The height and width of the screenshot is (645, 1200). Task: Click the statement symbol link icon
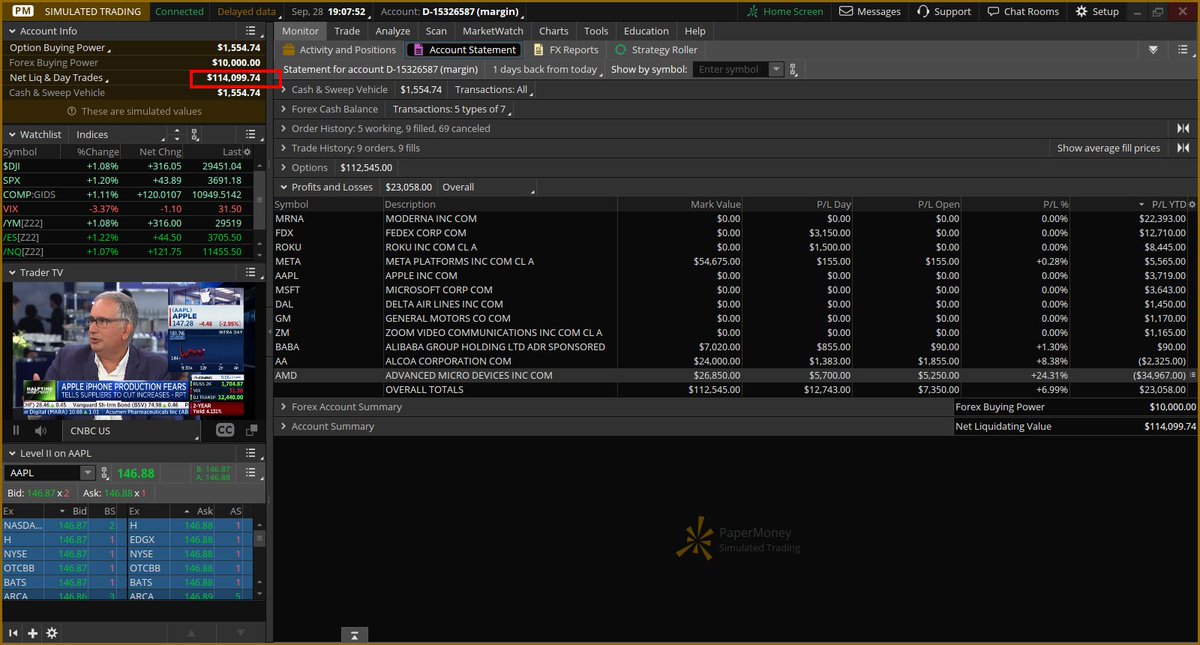click(x=794, y=70)
